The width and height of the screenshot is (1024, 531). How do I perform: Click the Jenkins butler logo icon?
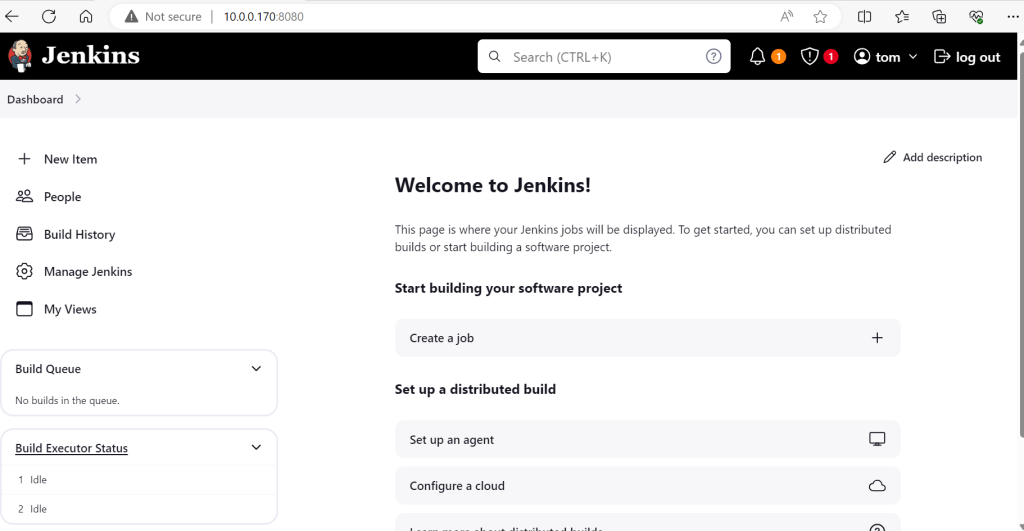tap(20, 56)
